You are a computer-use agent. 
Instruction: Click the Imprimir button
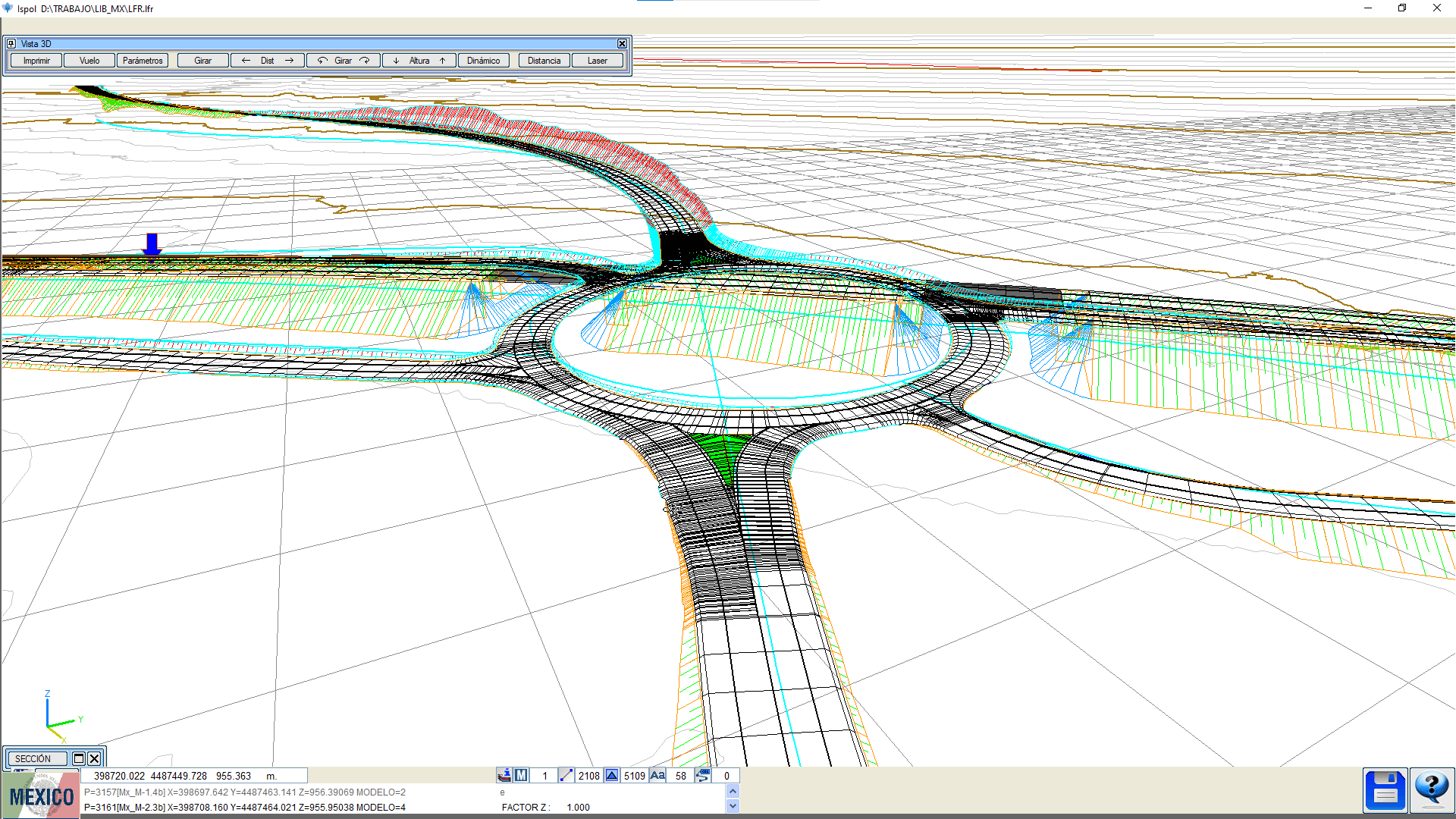point(36,61)
